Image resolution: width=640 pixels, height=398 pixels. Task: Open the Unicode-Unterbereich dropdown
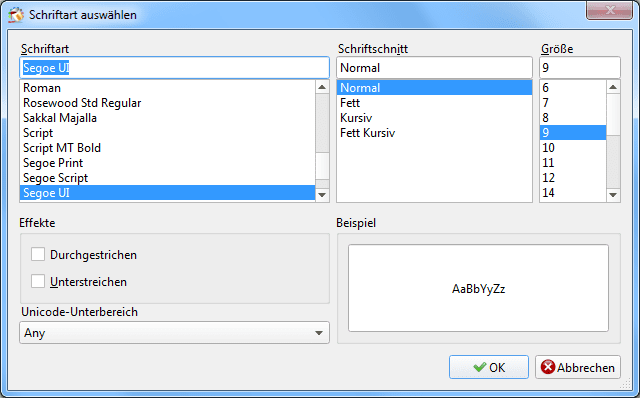pos(174,332)
